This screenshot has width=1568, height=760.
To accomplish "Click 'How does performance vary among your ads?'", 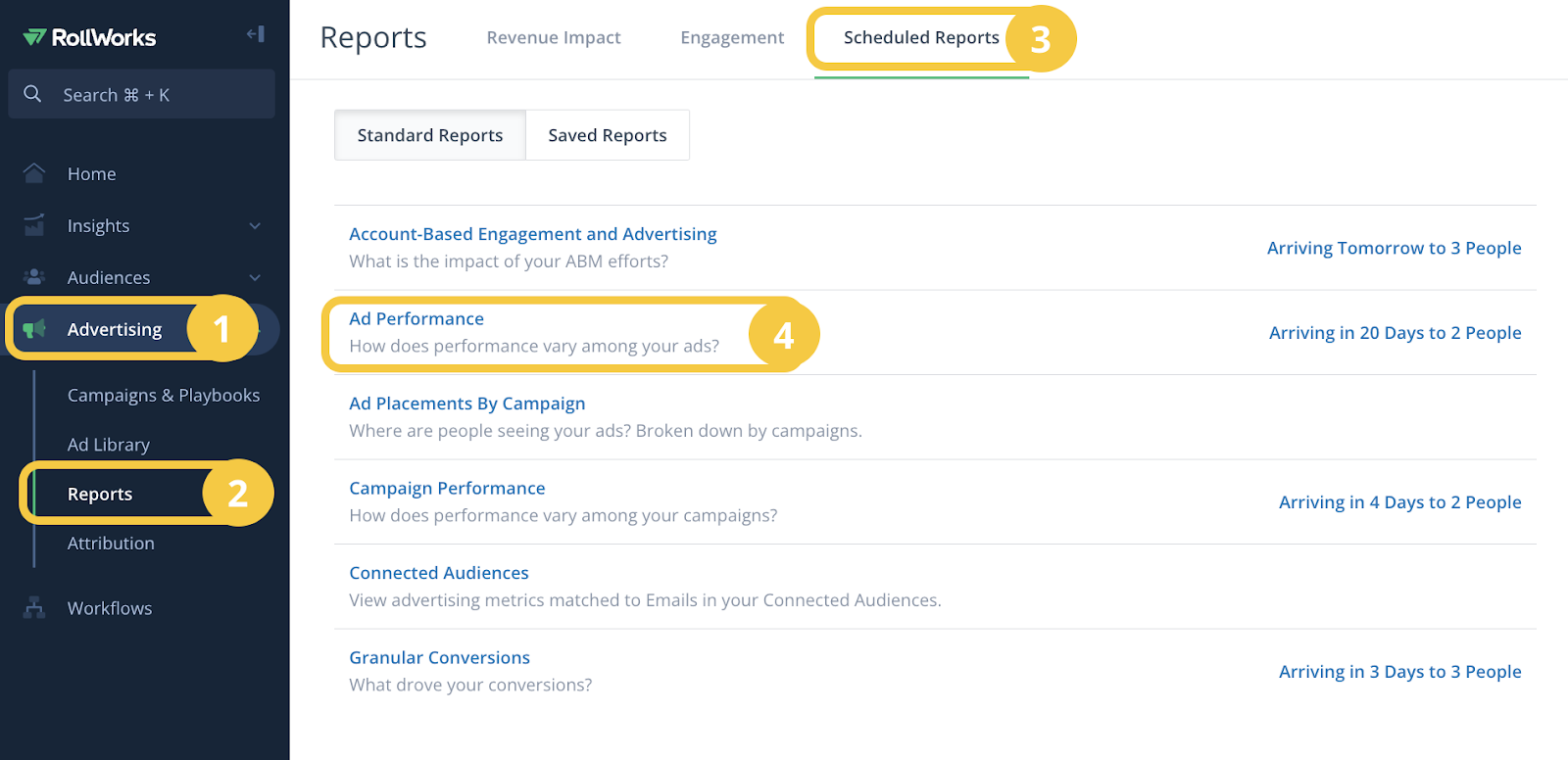I will pos(534,346).
